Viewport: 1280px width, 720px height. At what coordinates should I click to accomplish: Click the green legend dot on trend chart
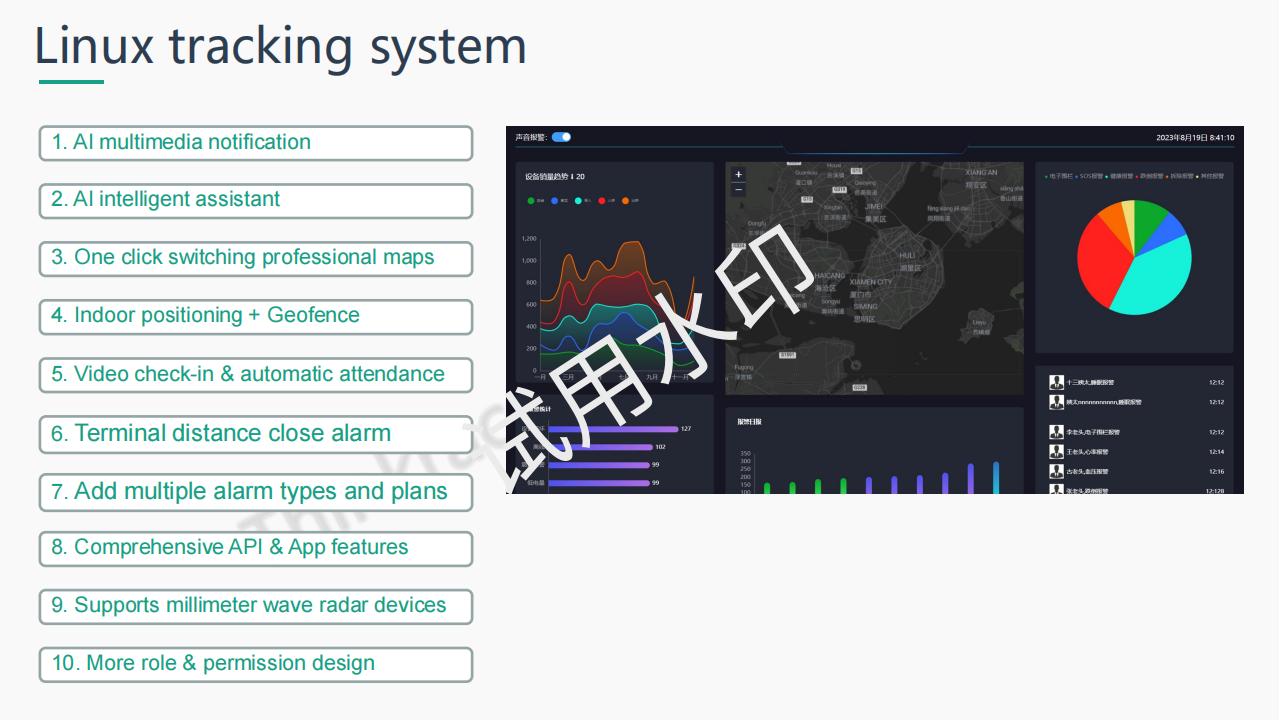click(x=531, y=201)
